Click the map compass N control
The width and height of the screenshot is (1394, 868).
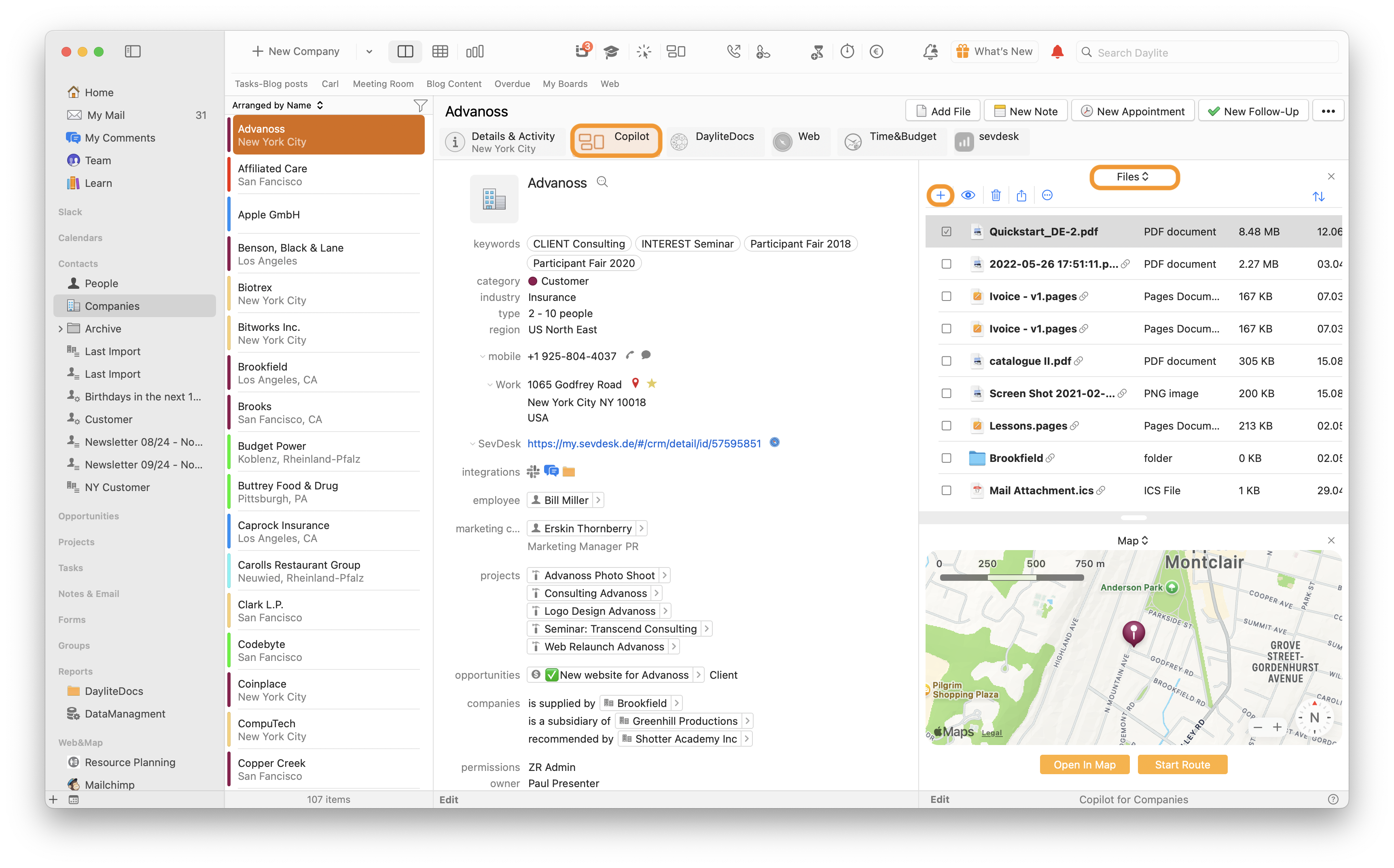coord(1315,718)
